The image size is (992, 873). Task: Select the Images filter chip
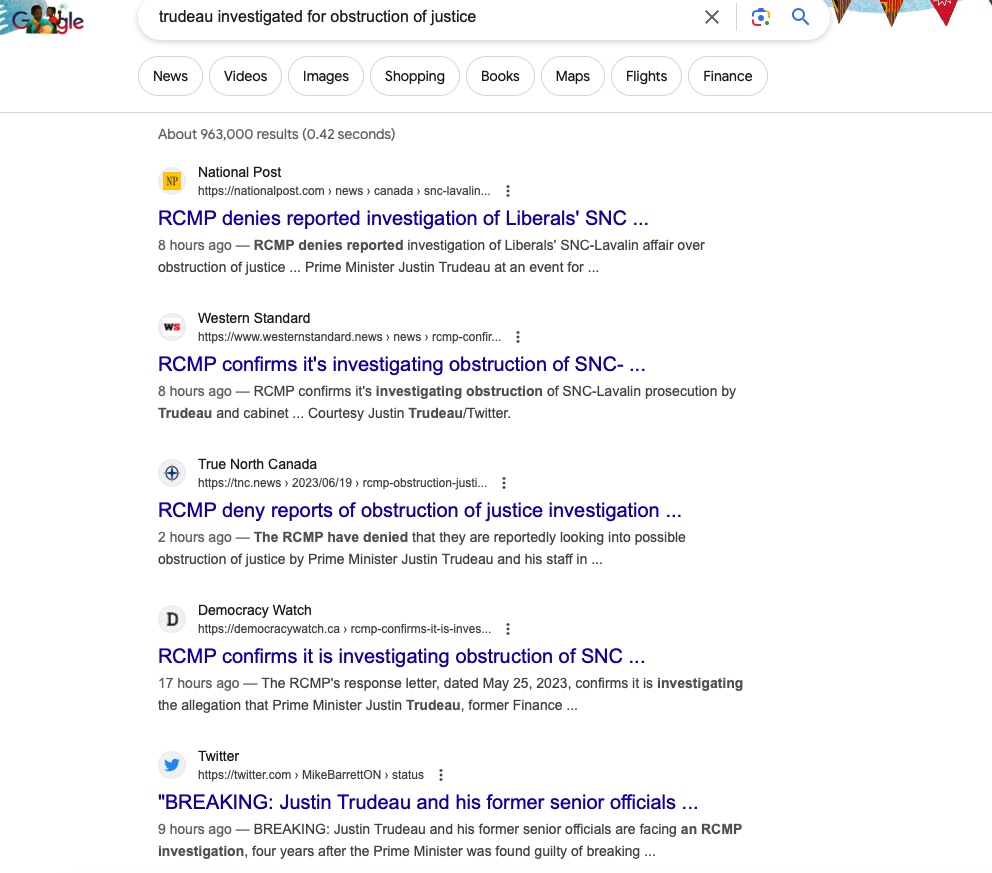coord(326,76)
